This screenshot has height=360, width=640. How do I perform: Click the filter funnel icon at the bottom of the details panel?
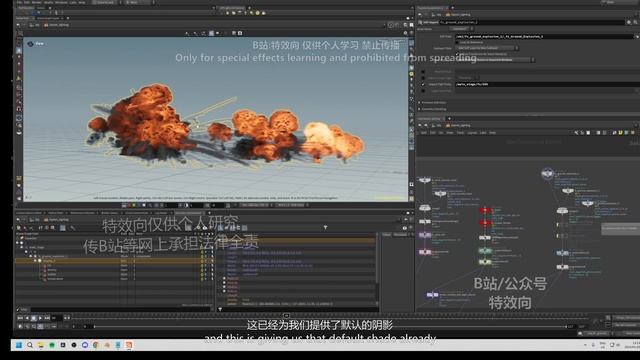click(220, 309)
